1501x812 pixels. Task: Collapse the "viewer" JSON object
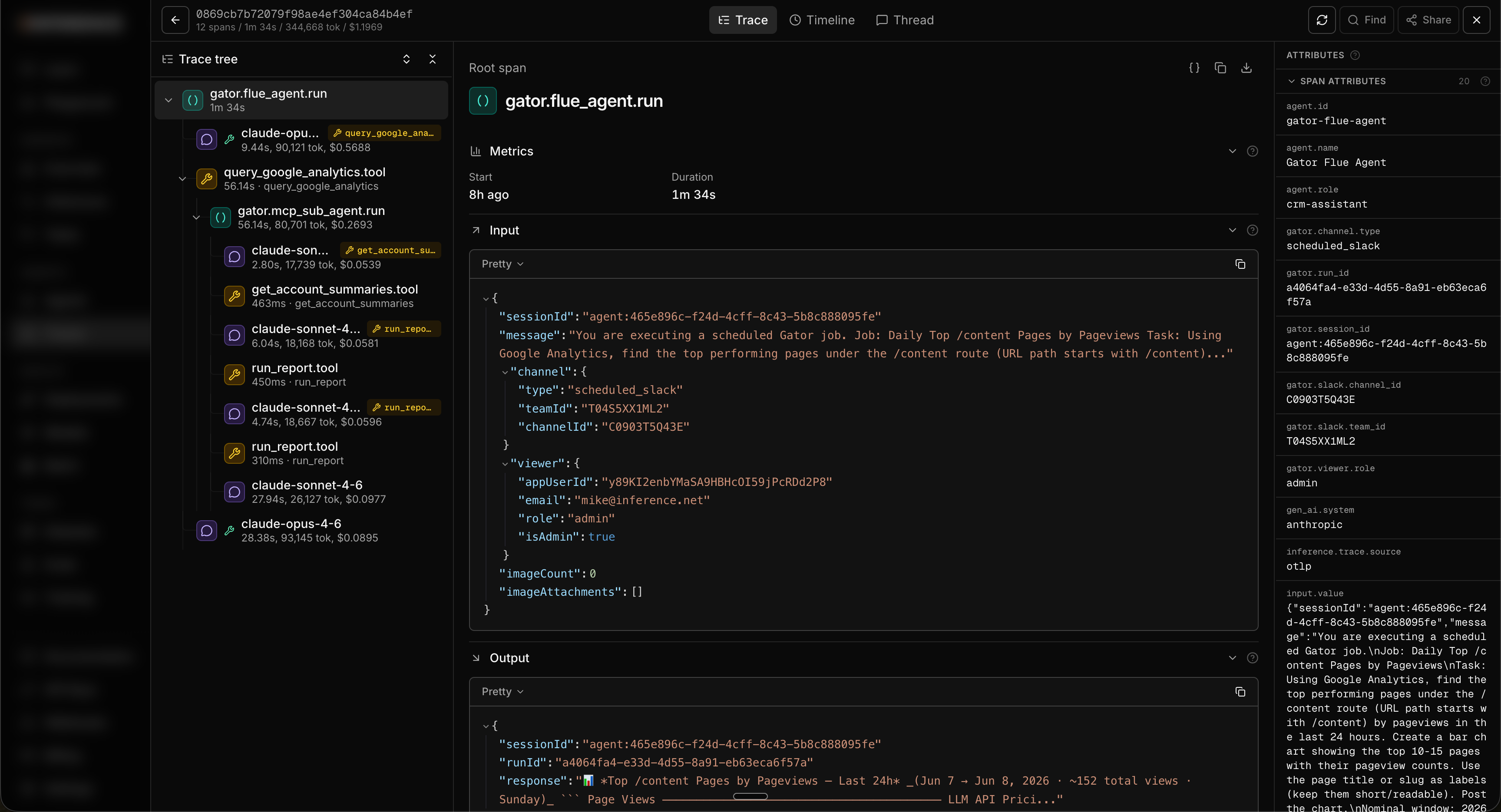coord(505,464)
